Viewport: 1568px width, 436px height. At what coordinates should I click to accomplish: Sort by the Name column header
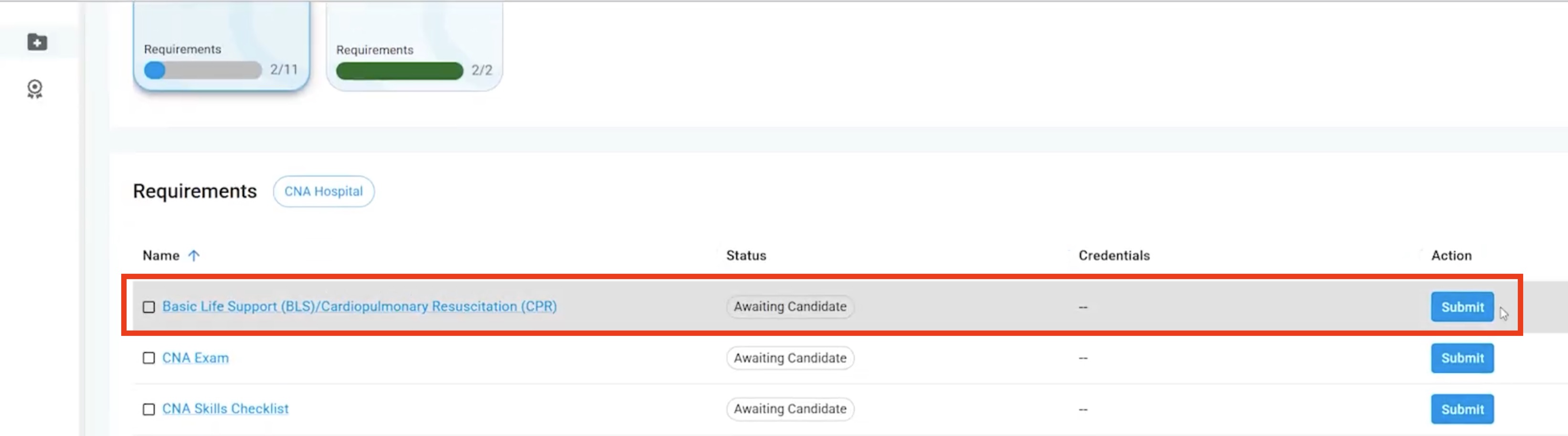coord(161,255)
